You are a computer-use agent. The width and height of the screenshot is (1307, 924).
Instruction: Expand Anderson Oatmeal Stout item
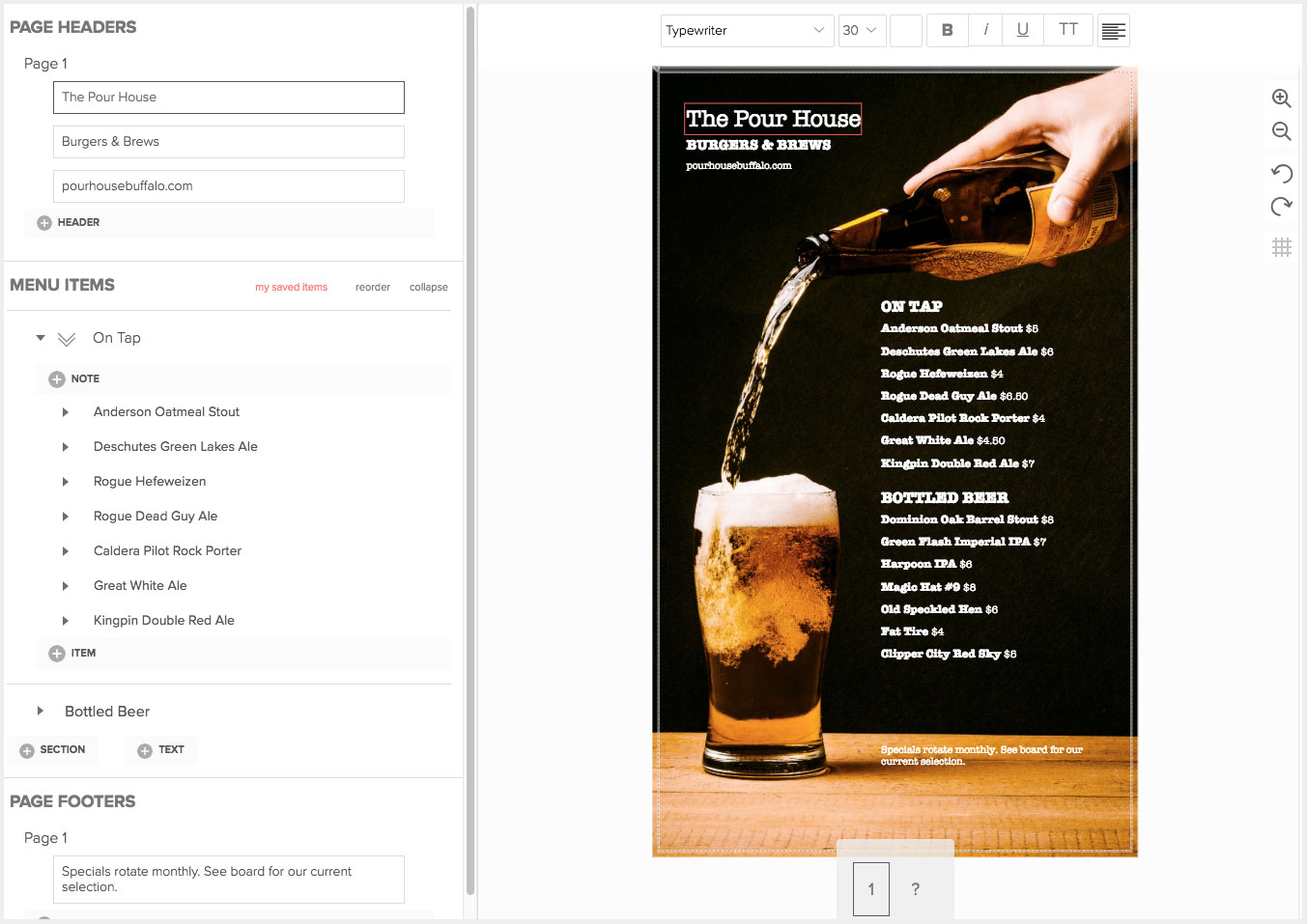66,412
